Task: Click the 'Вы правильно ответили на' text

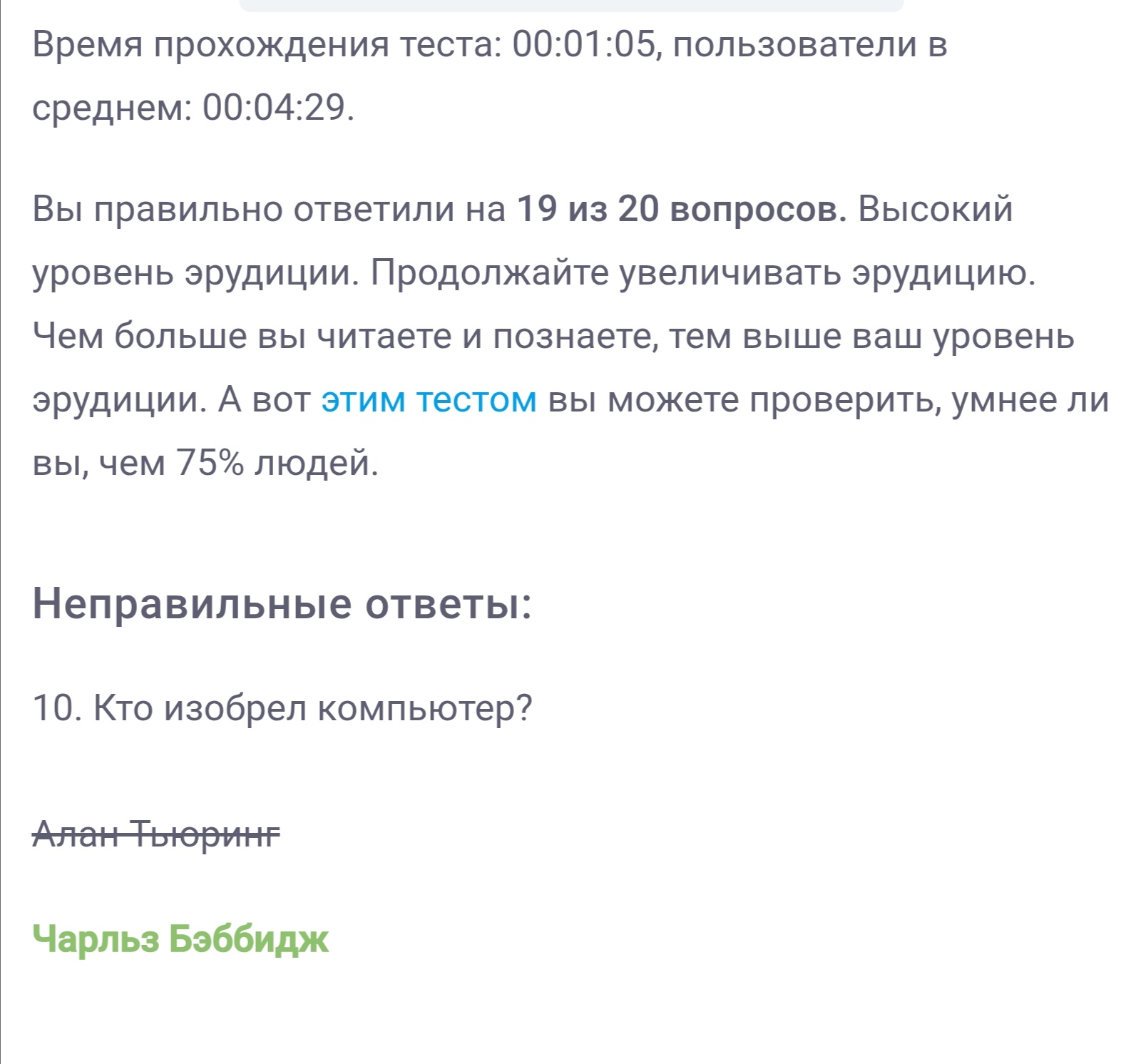Action: 269,209
